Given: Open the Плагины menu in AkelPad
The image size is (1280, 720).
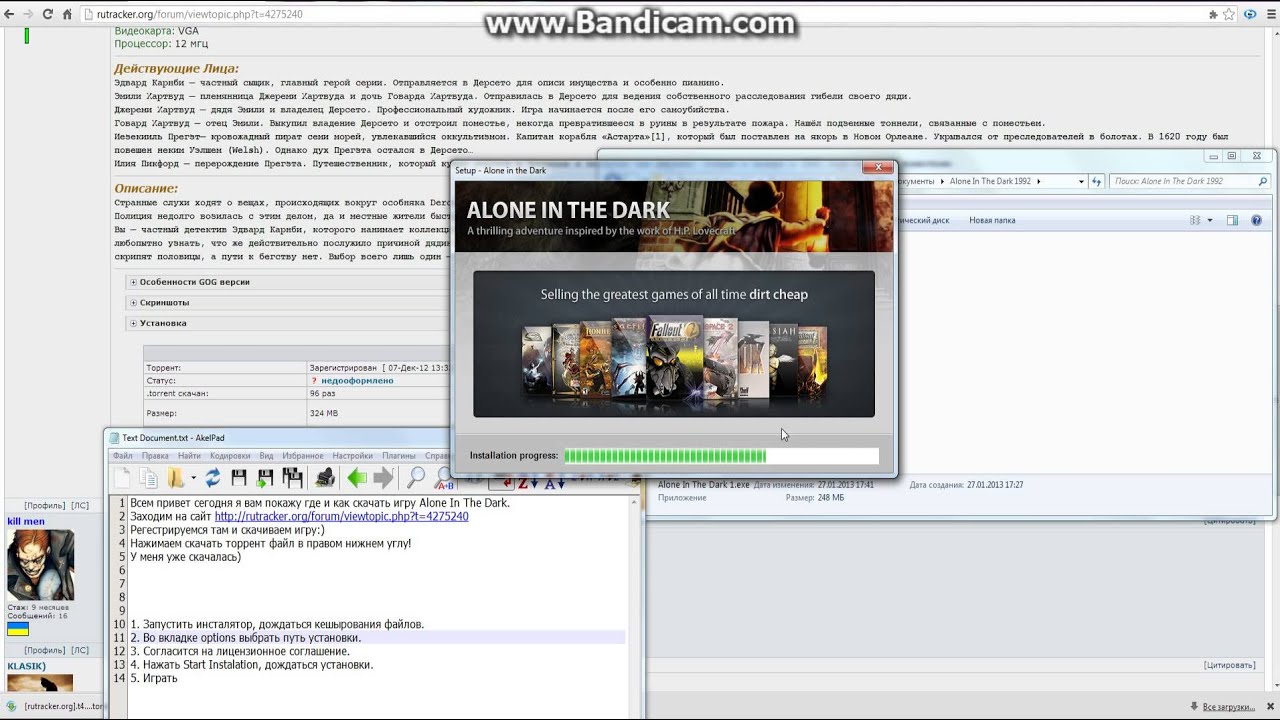Looking at the screenshot, I should point(399,456).
